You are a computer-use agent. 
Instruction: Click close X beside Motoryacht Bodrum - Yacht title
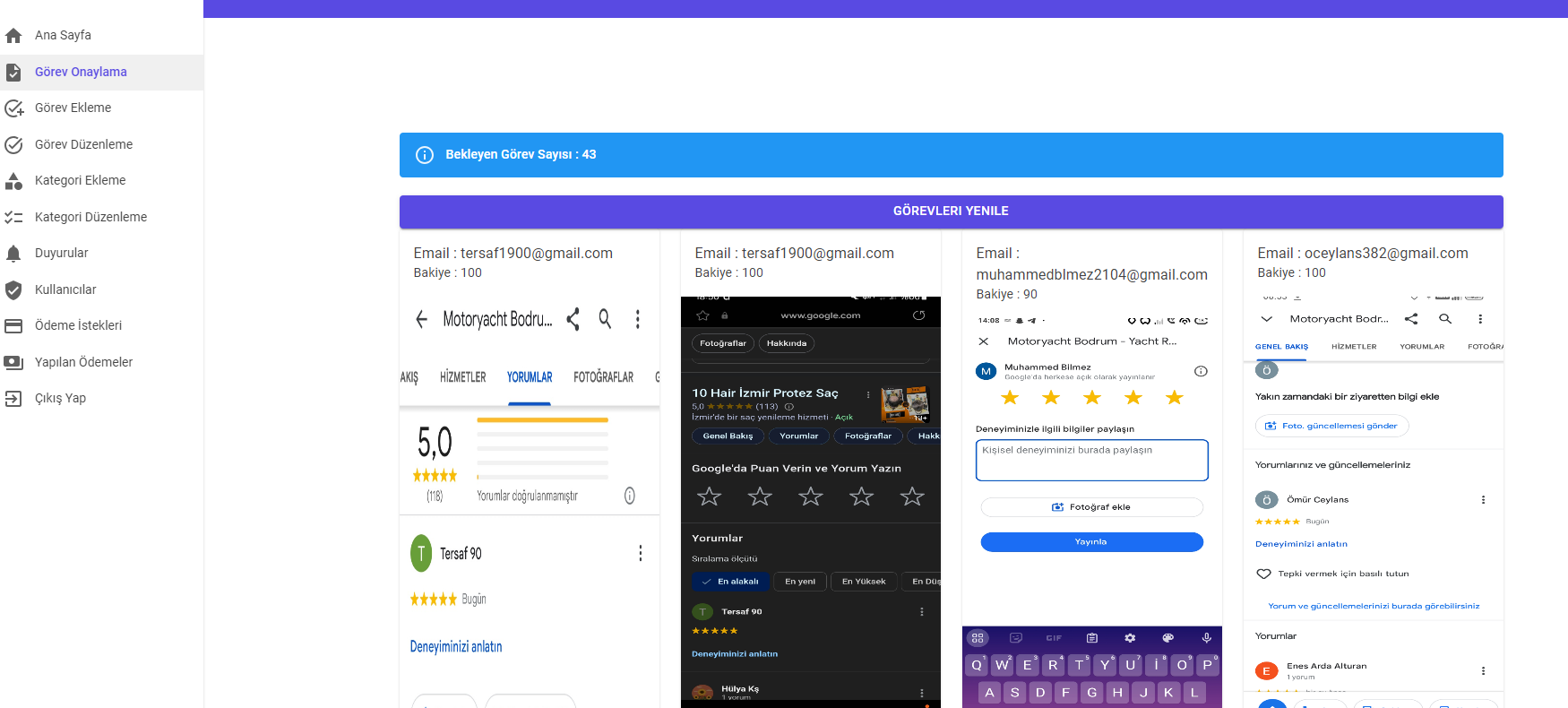(x=984, y=341)
